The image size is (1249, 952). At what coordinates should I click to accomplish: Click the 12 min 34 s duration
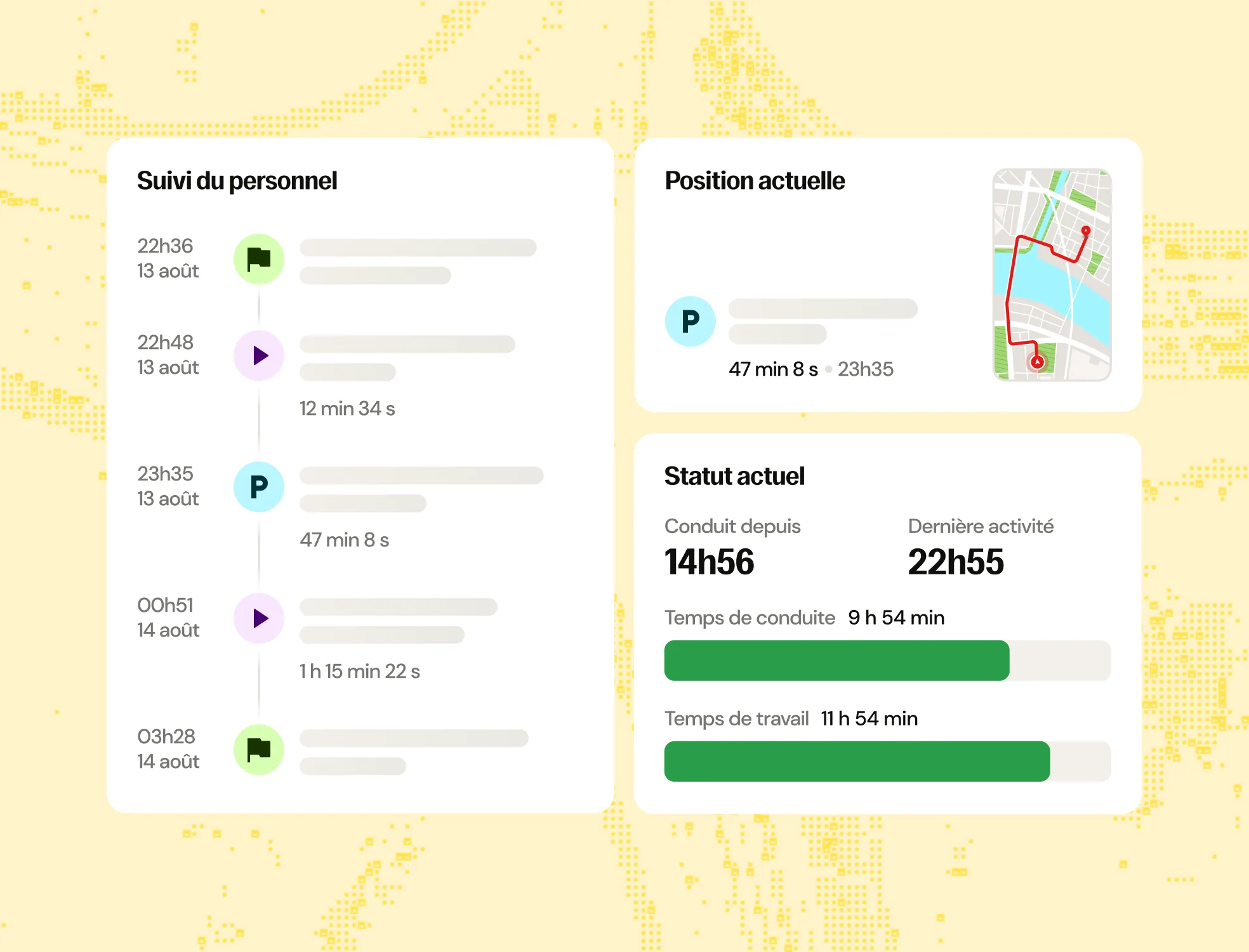347,409
